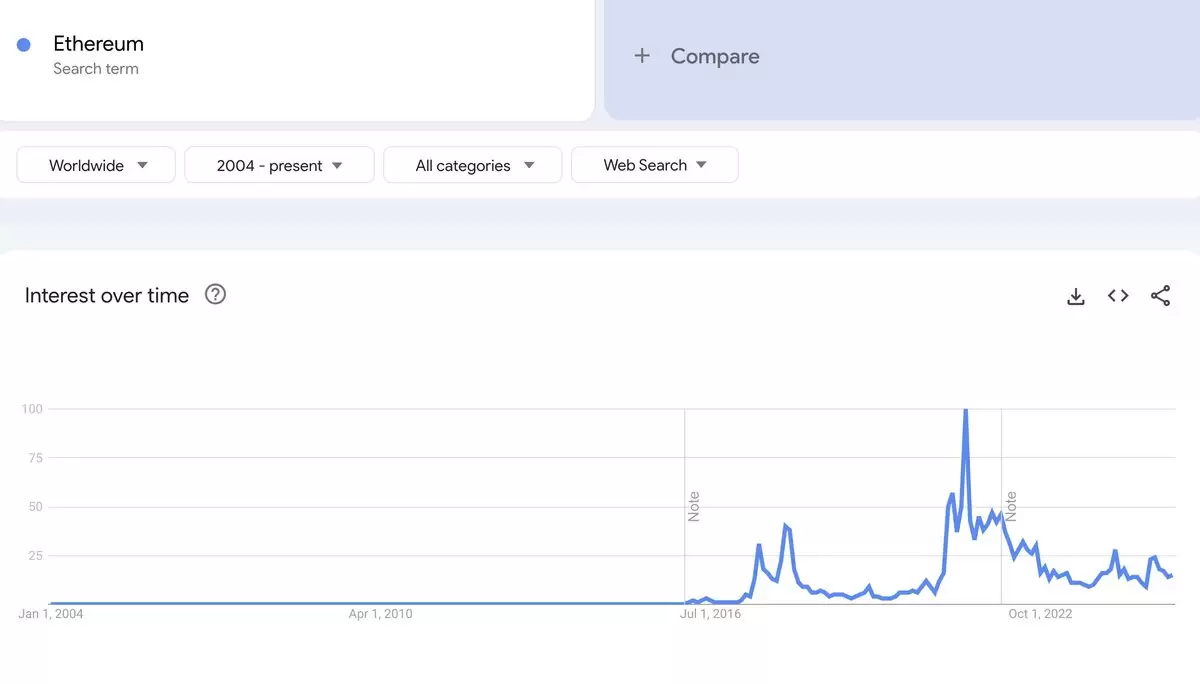Image resolution: width=1200 pixels, height=684 pixels.
Task: Open the Note marker near Oct 2022
Action: 1011,507
